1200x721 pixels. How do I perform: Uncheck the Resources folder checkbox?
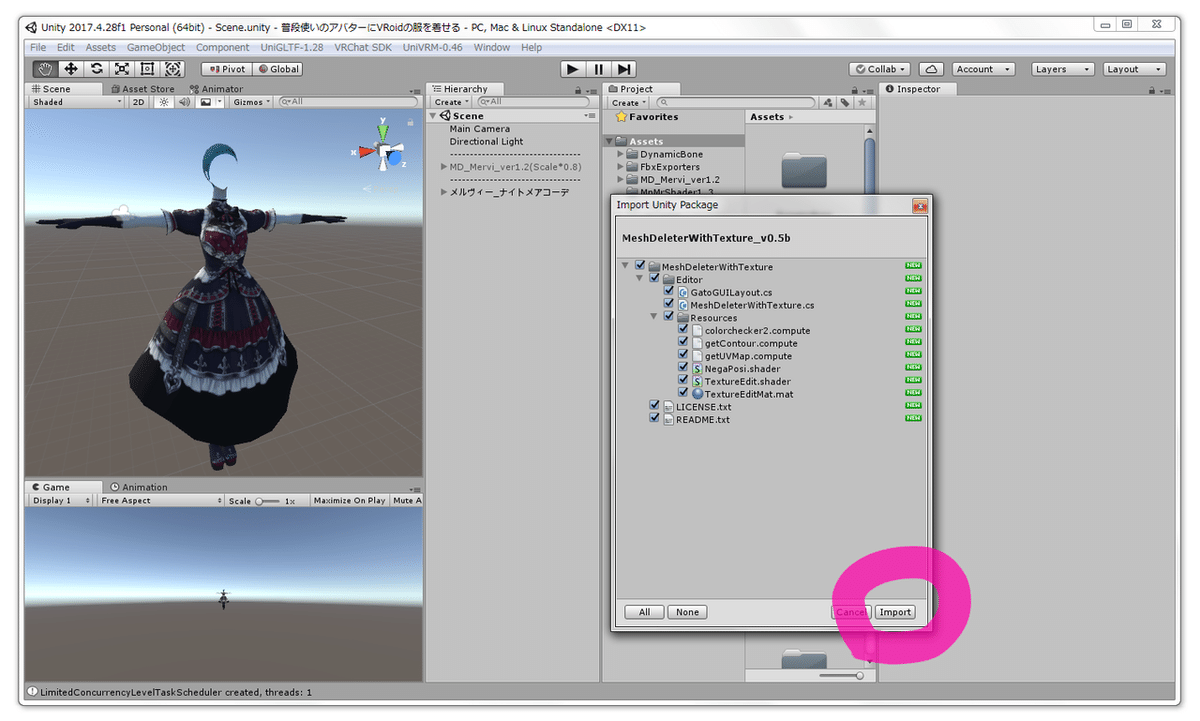[669, 317]
